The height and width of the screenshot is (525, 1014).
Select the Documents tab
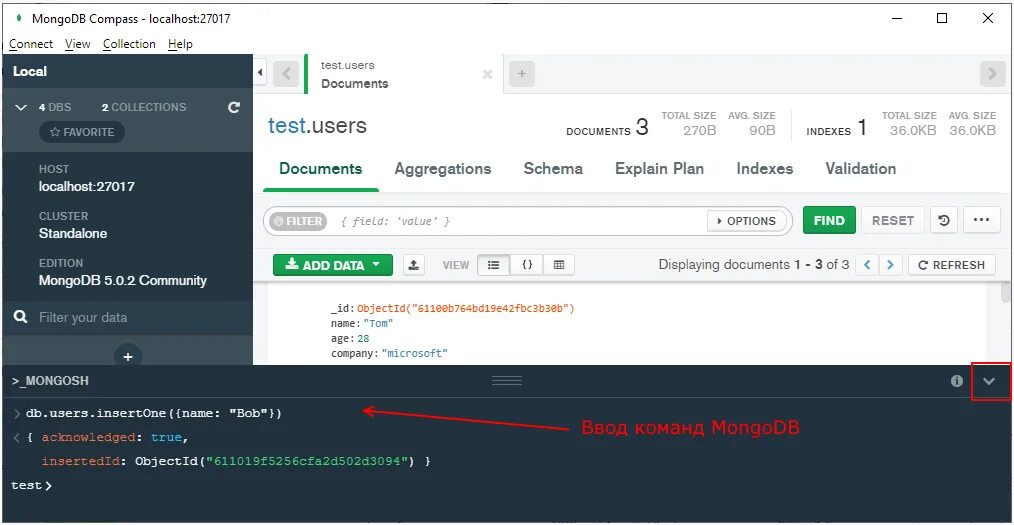tap(321, 169)
